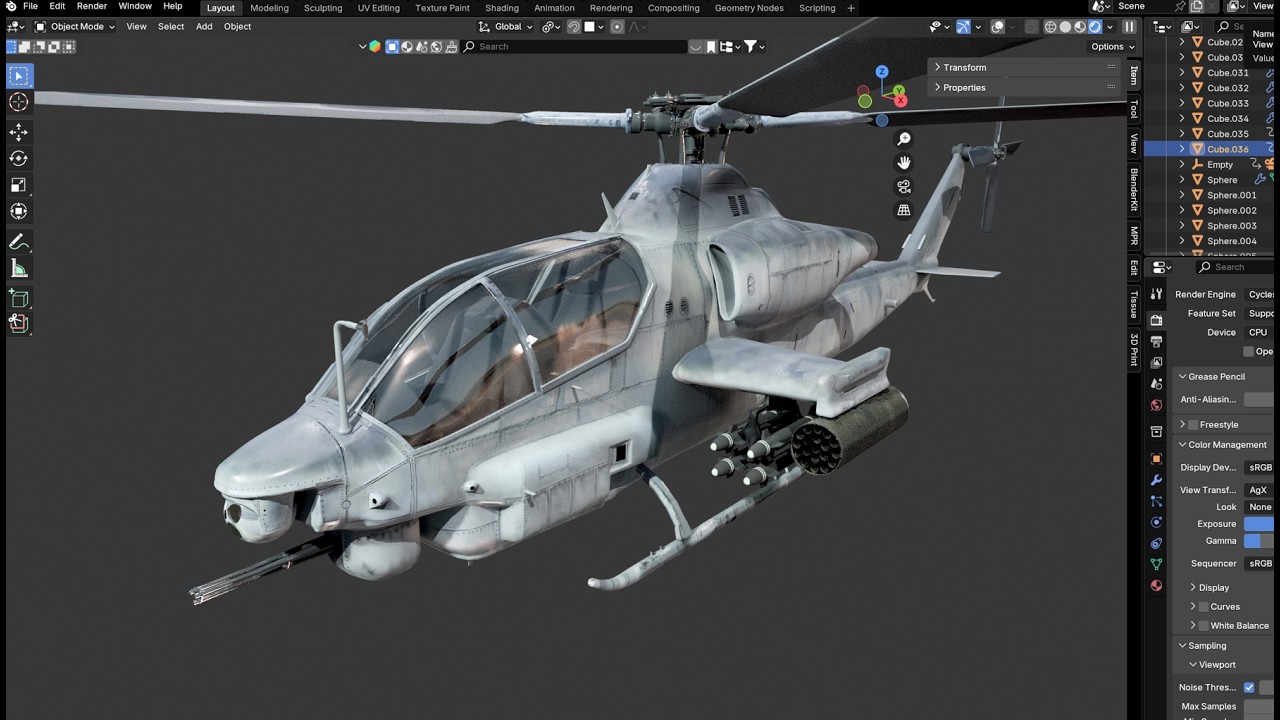Select the Measure tool
1280x720 pixels.
[x=18, y=268]
